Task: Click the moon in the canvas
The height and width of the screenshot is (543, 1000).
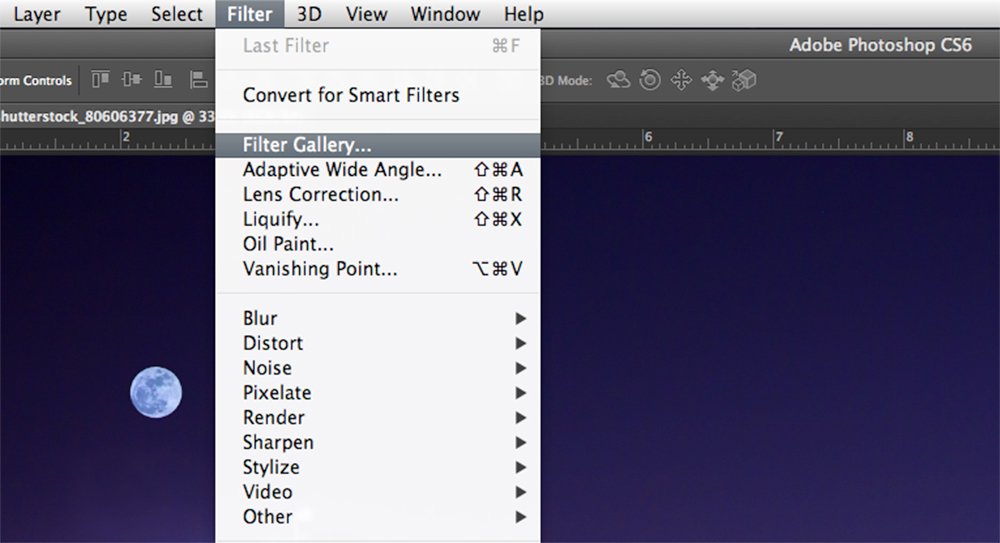Action: (x=156, y=392)
